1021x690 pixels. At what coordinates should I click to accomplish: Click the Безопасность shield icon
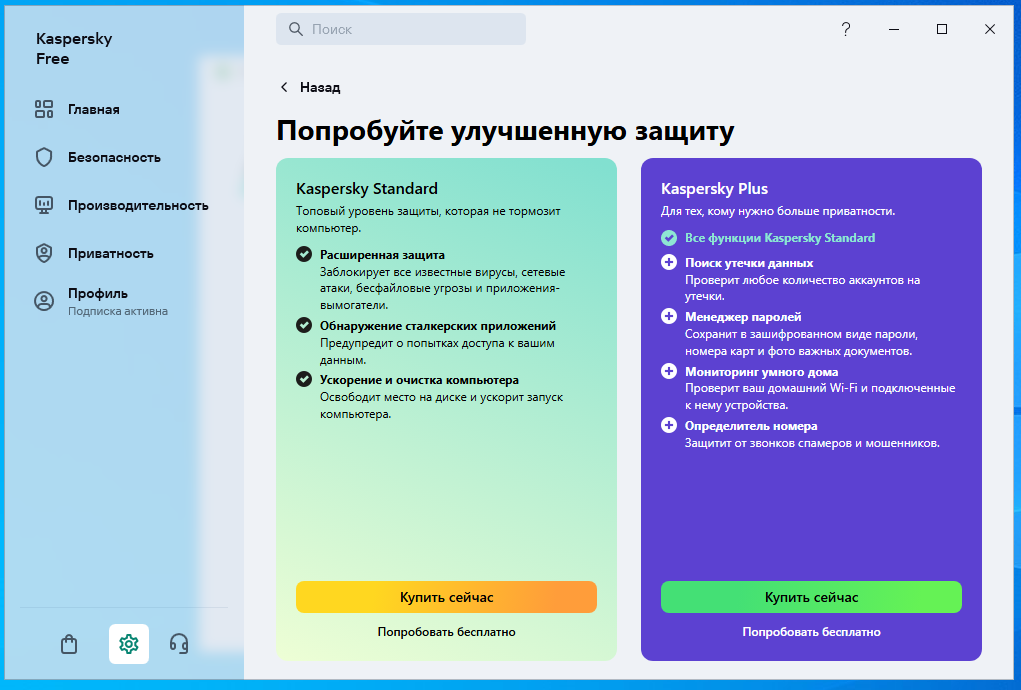(x=44, y=157)
